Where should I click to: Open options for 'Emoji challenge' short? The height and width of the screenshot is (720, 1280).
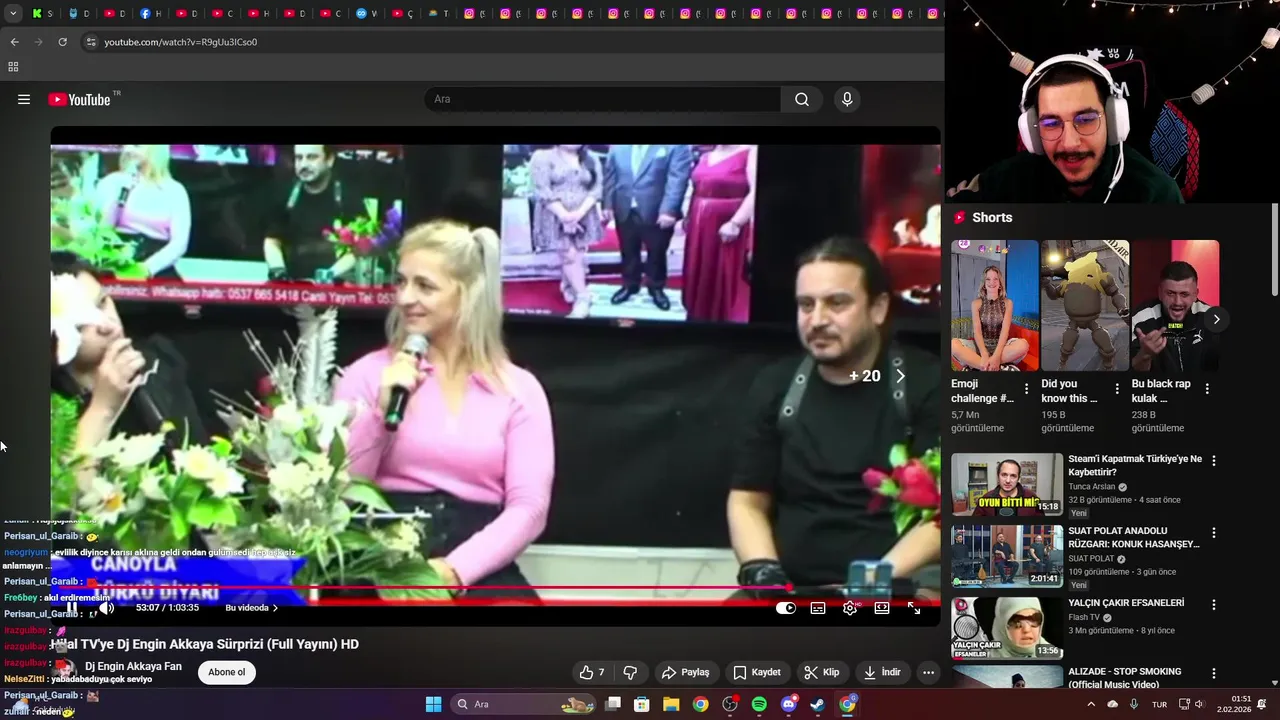1026,389
